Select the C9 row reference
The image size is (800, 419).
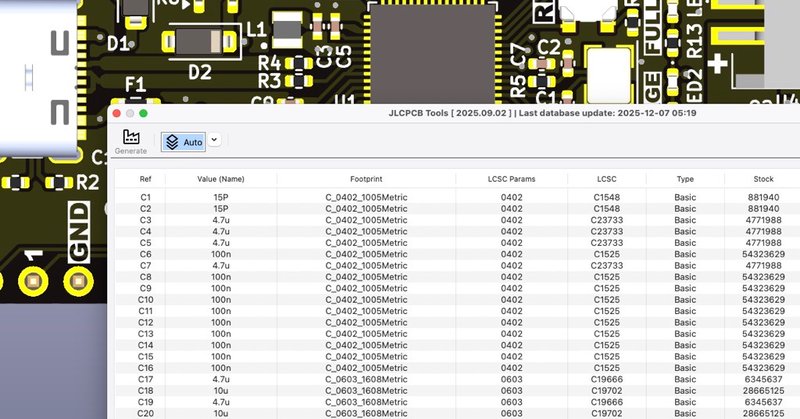pyautogui.click(x=145, y=288)
